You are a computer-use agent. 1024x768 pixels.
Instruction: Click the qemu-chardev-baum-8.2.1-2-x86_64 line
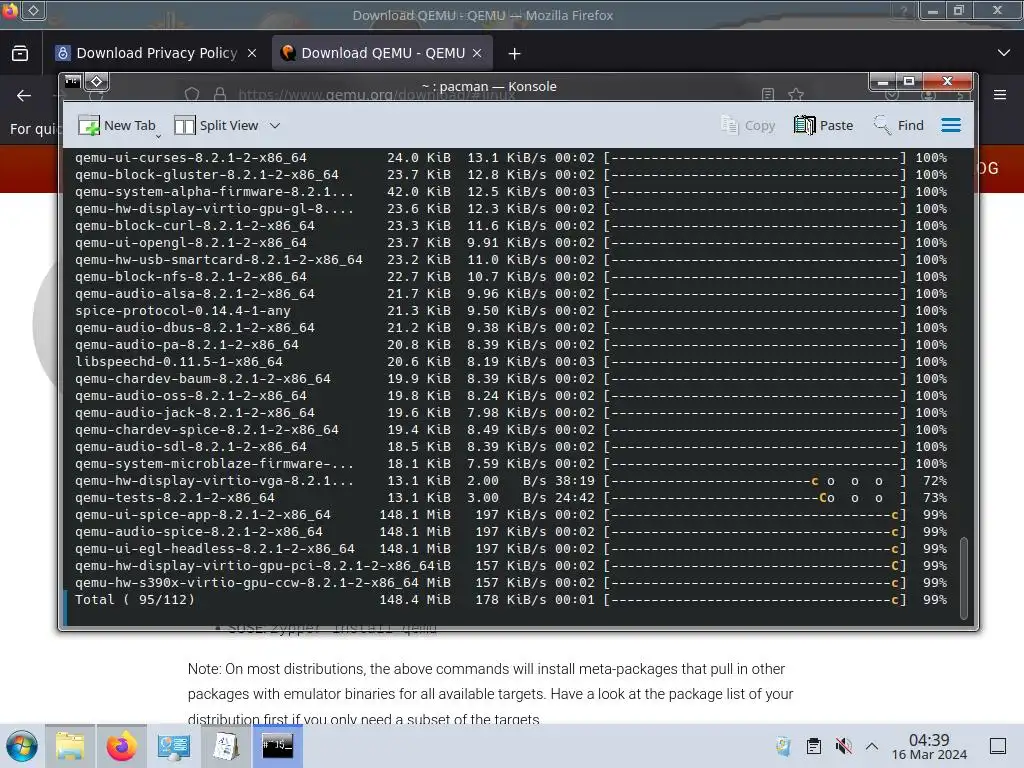510,379
